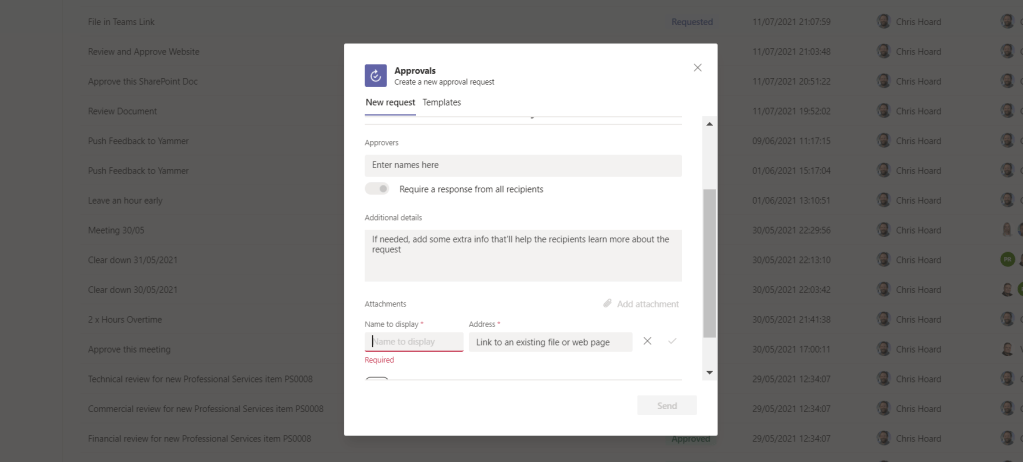Click the attachment Address link field
This screenshot has height=462, width=1023.
[550, 342]
